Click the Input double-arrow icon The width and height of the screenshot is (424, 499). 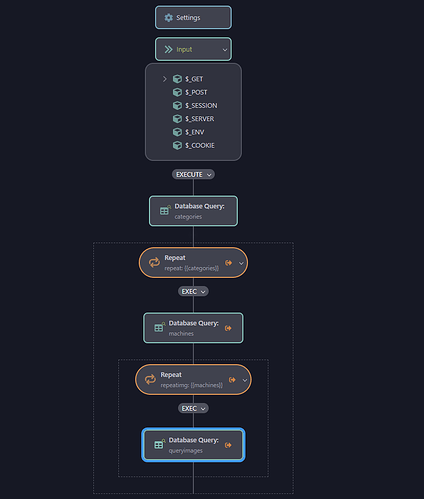tap(169, 49)
